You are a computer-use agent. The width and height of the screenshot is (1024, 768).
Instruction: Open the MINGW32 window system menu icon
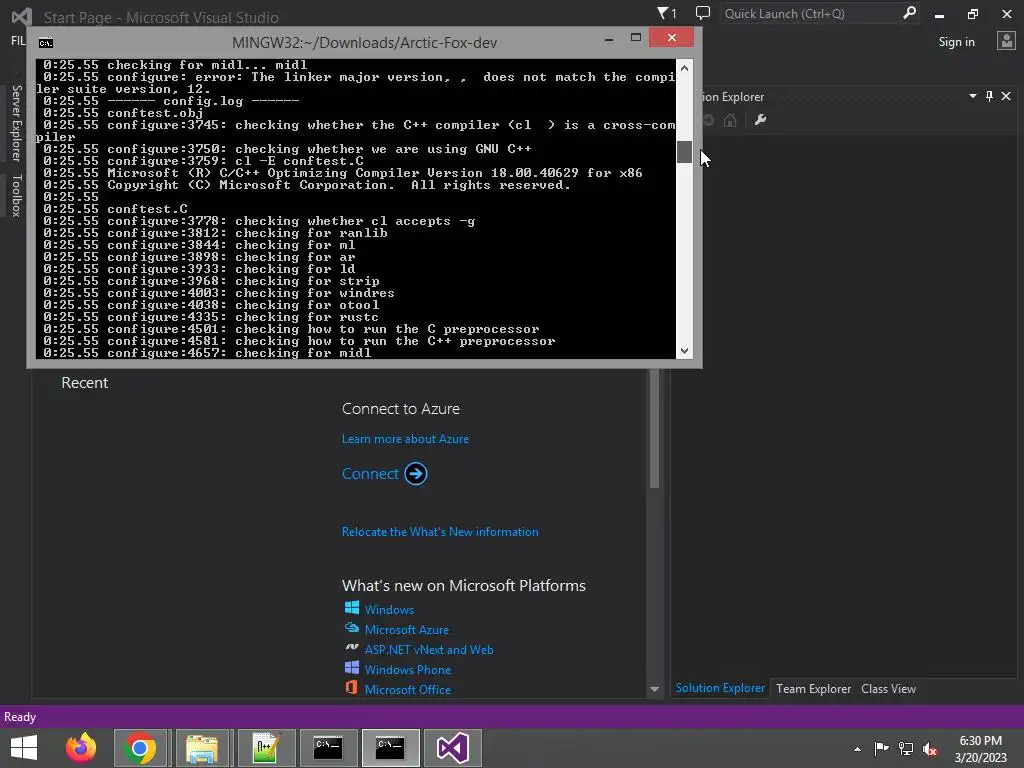(x=46, y=43)
